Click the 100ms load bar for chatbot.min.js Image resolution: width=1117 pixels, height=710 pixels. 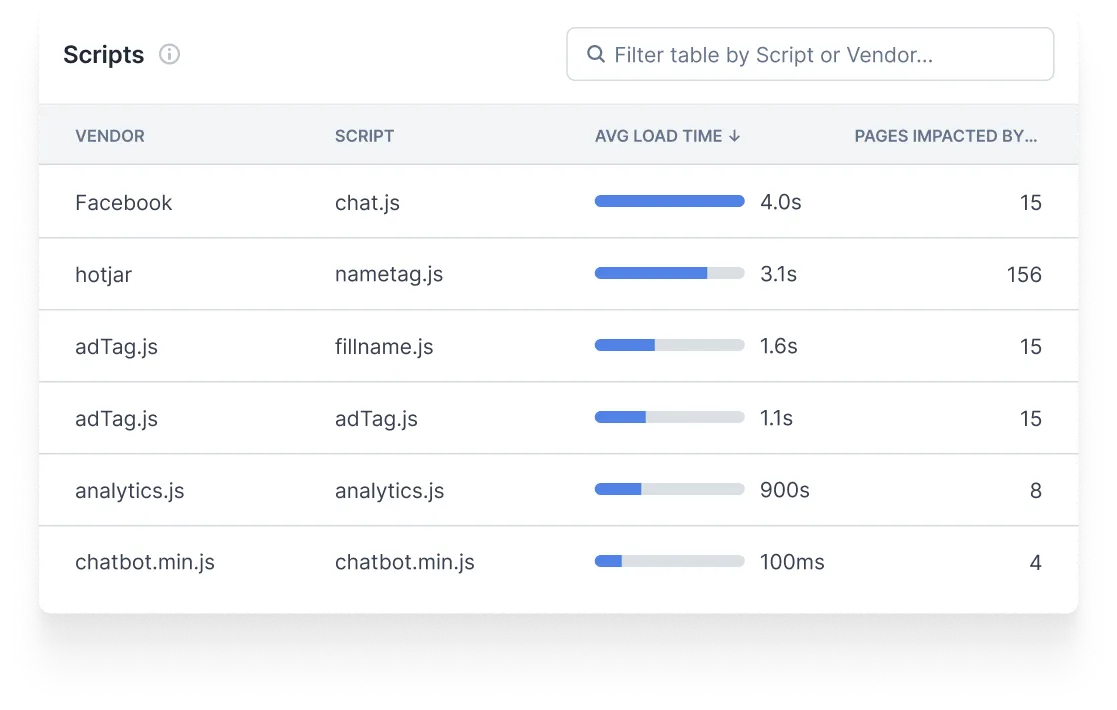point(669,561)
